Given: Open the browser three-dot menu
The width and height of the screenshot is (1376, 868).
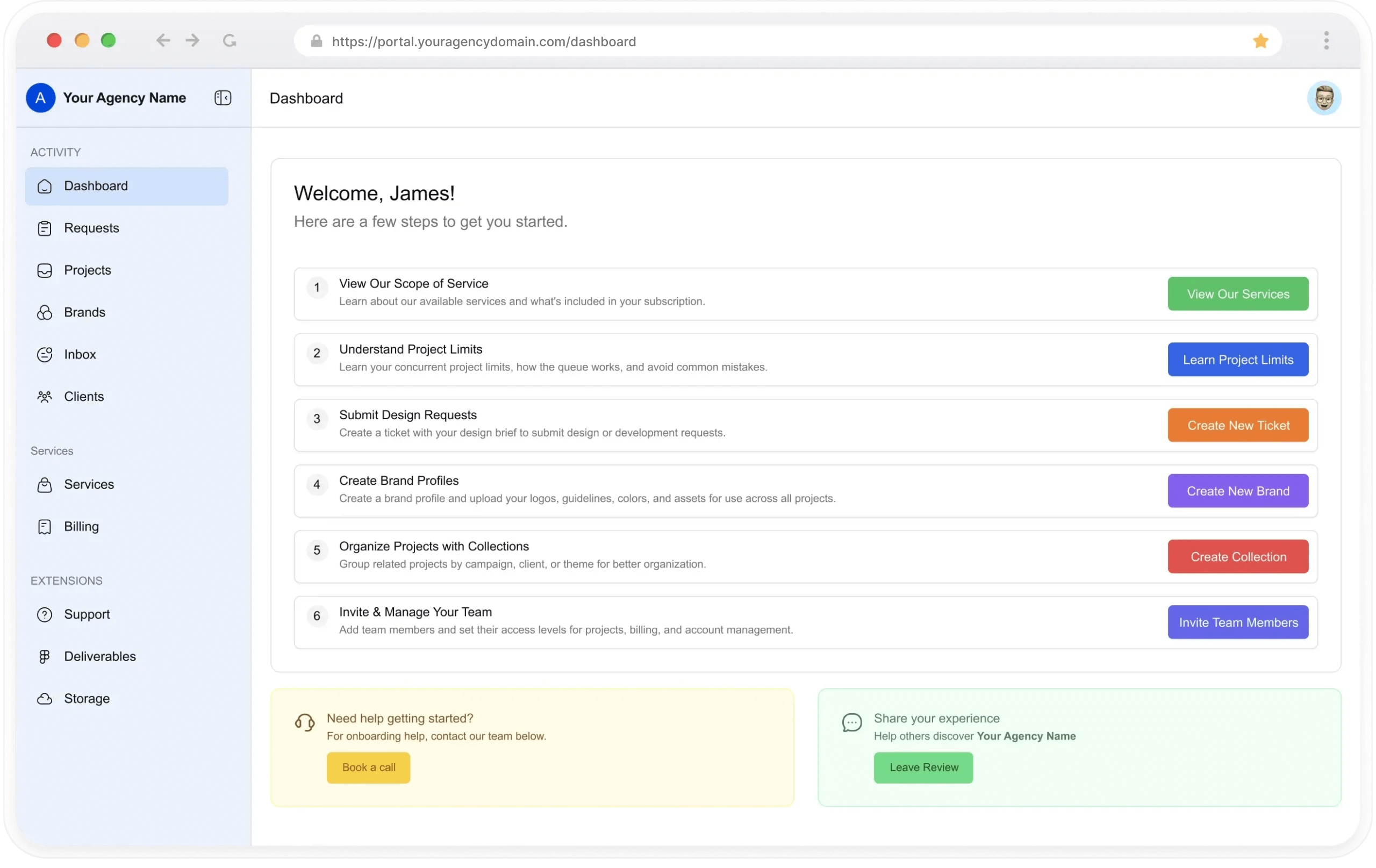Looking at the screenshot, I should 1327,40.
